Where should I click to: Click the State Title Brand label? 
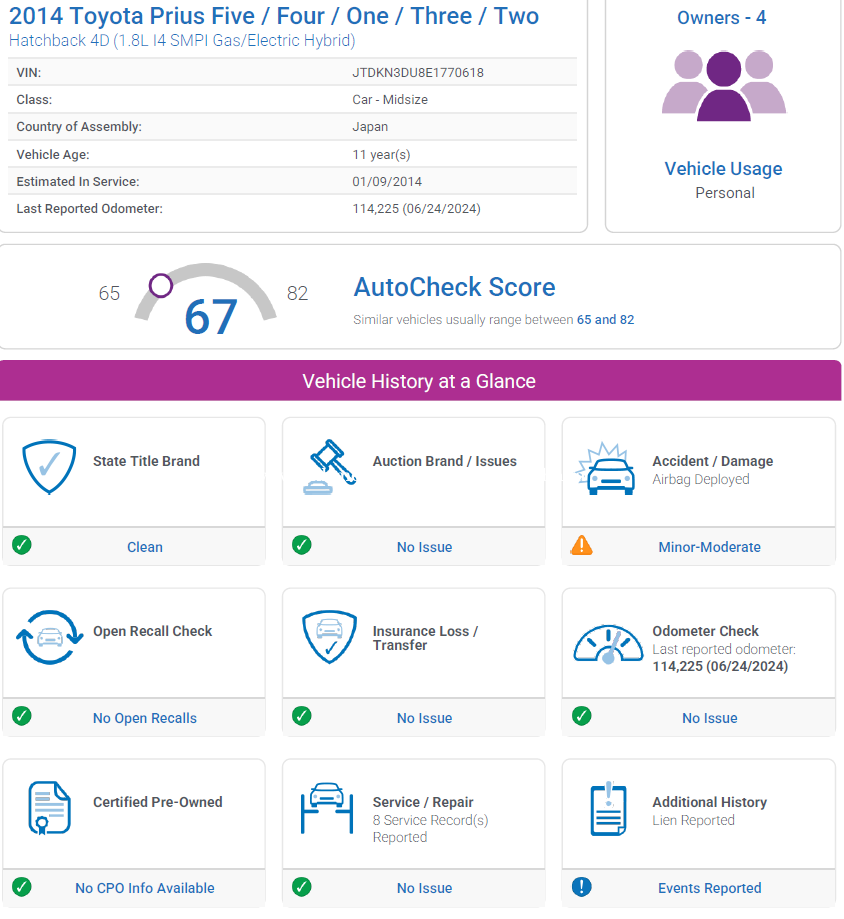(x=147, y=461)
